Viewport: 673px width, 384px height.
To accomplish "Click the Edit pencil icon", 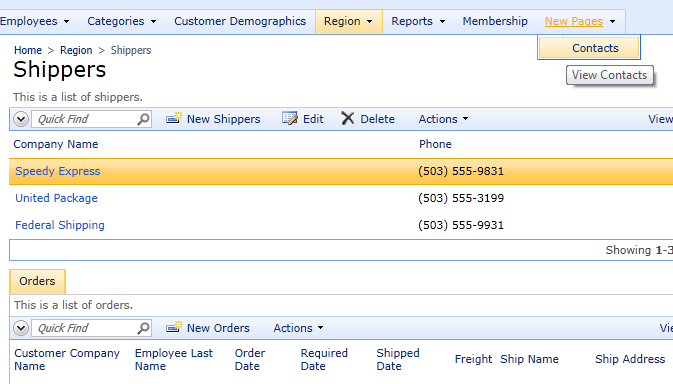I will (x=290, y=118).
